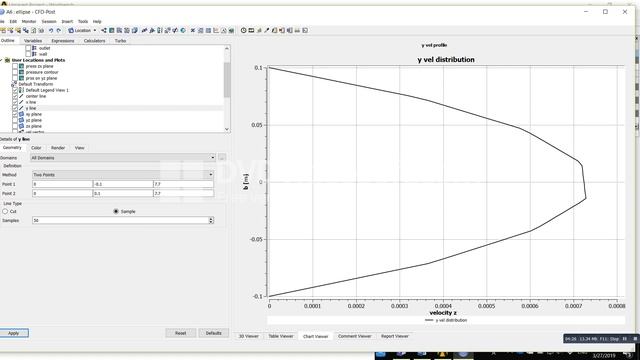Click the share-shaped streamline icon in toolbar
The image size is (640, 360).
click(104, 31)
